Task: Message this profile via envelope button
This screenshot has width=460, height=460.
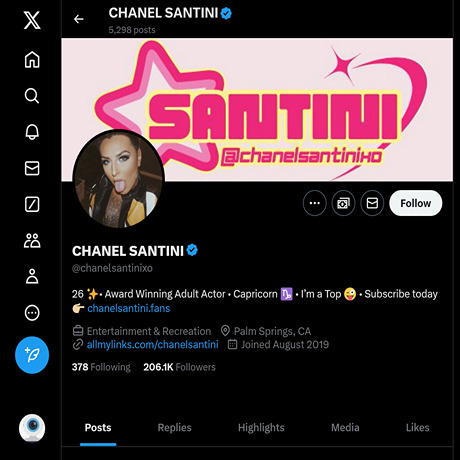Action: coord(372,203)
